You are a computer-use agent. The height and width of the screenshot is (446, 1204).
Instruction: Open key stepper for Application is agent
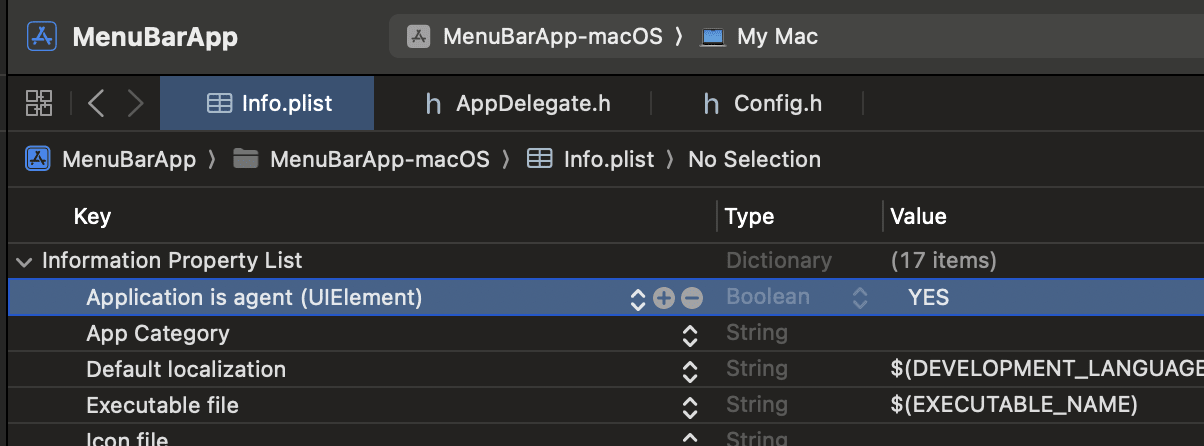pos(637,298)
